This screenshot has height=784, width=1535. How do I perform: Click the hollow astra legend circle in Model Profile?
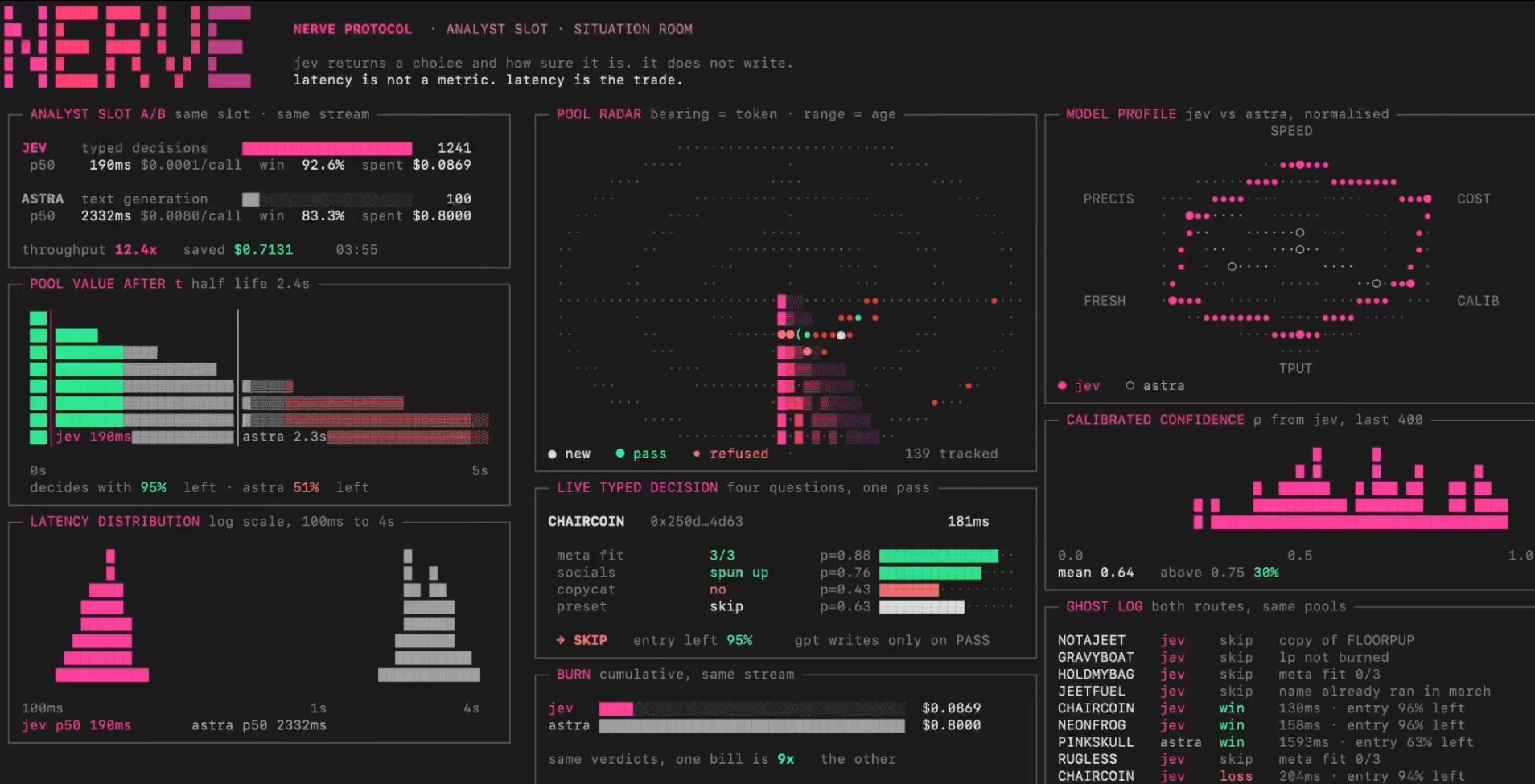[1130, 386]
